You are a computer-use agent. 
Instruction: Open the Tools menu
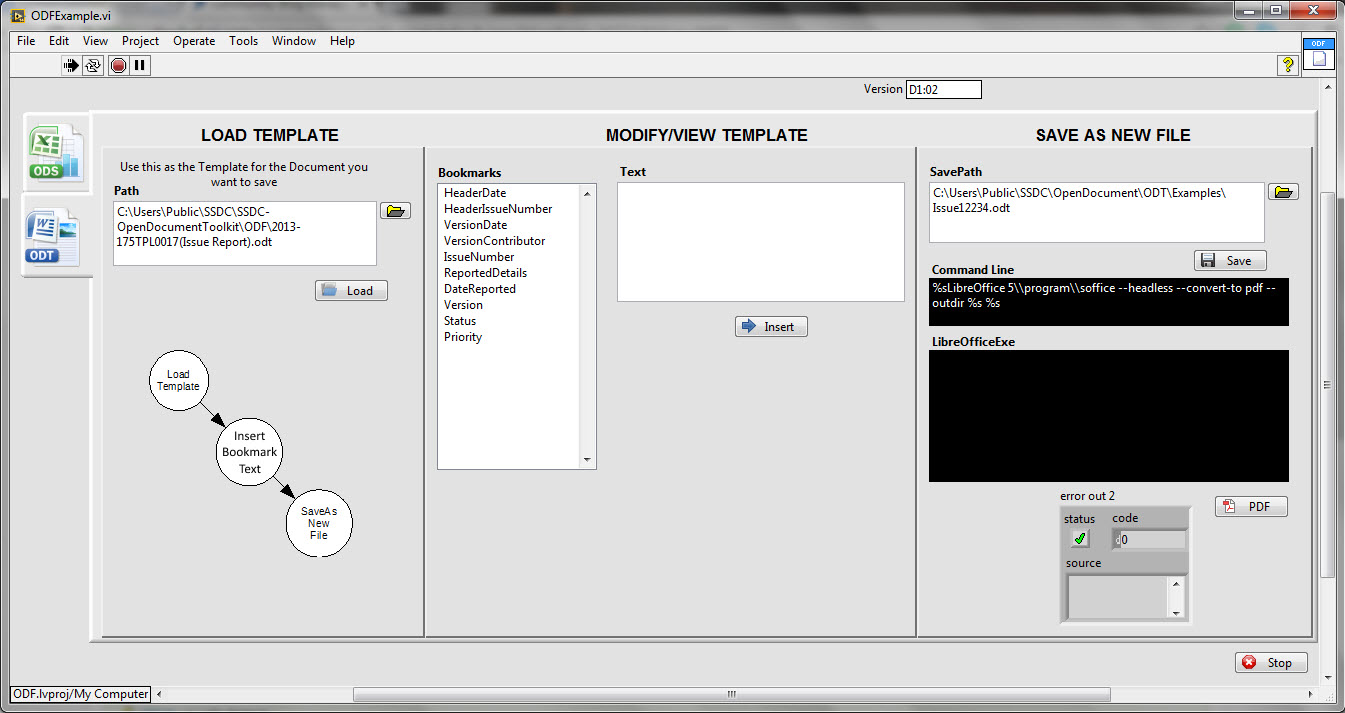243,41
